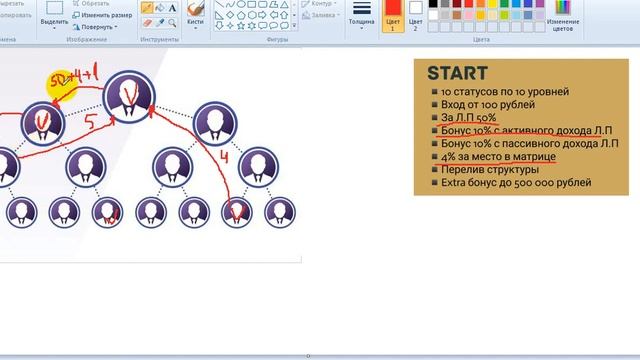Choose the Line shape
Image resolution: width=640 pixels, height=360 pixels.
click(x=220, y=4)
